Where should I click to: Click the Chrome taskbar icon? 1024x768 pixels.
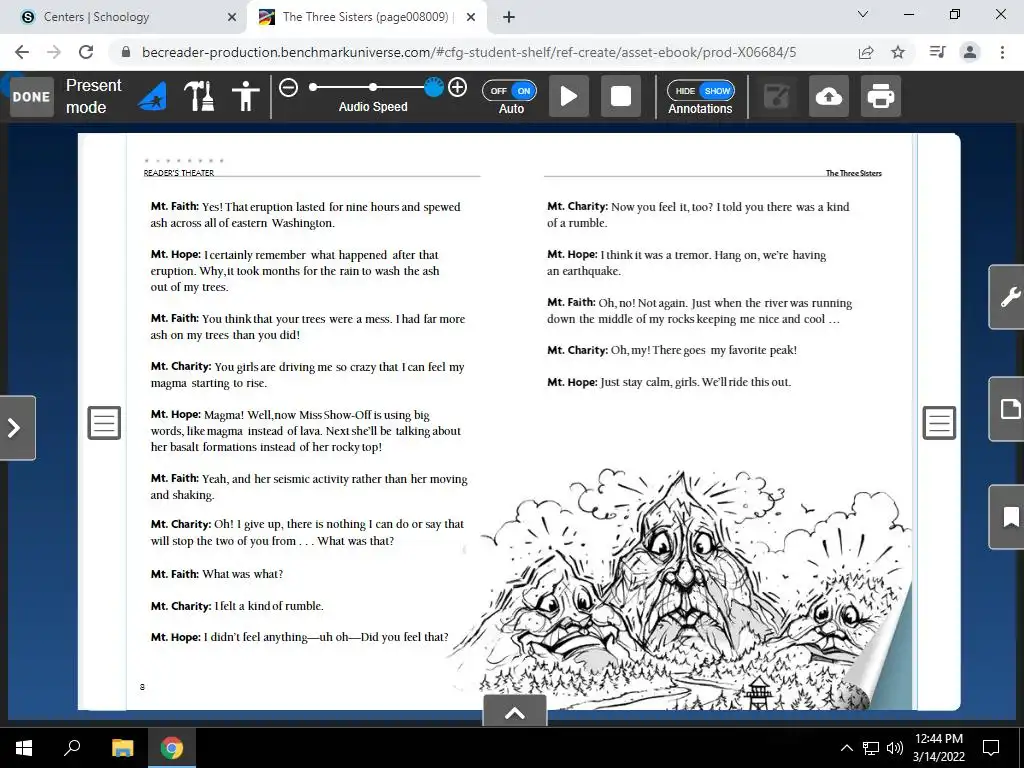click(172, 748)
